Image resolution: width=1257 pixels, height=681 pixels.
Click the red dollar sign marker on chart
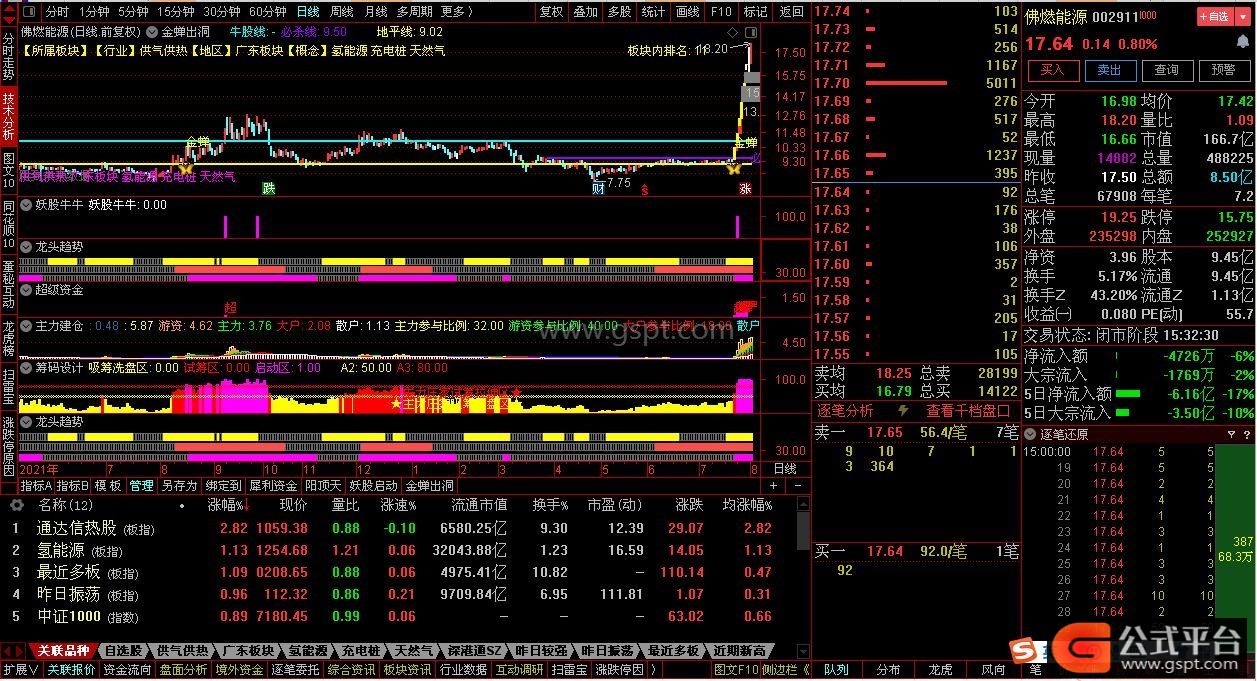point(645,189)
